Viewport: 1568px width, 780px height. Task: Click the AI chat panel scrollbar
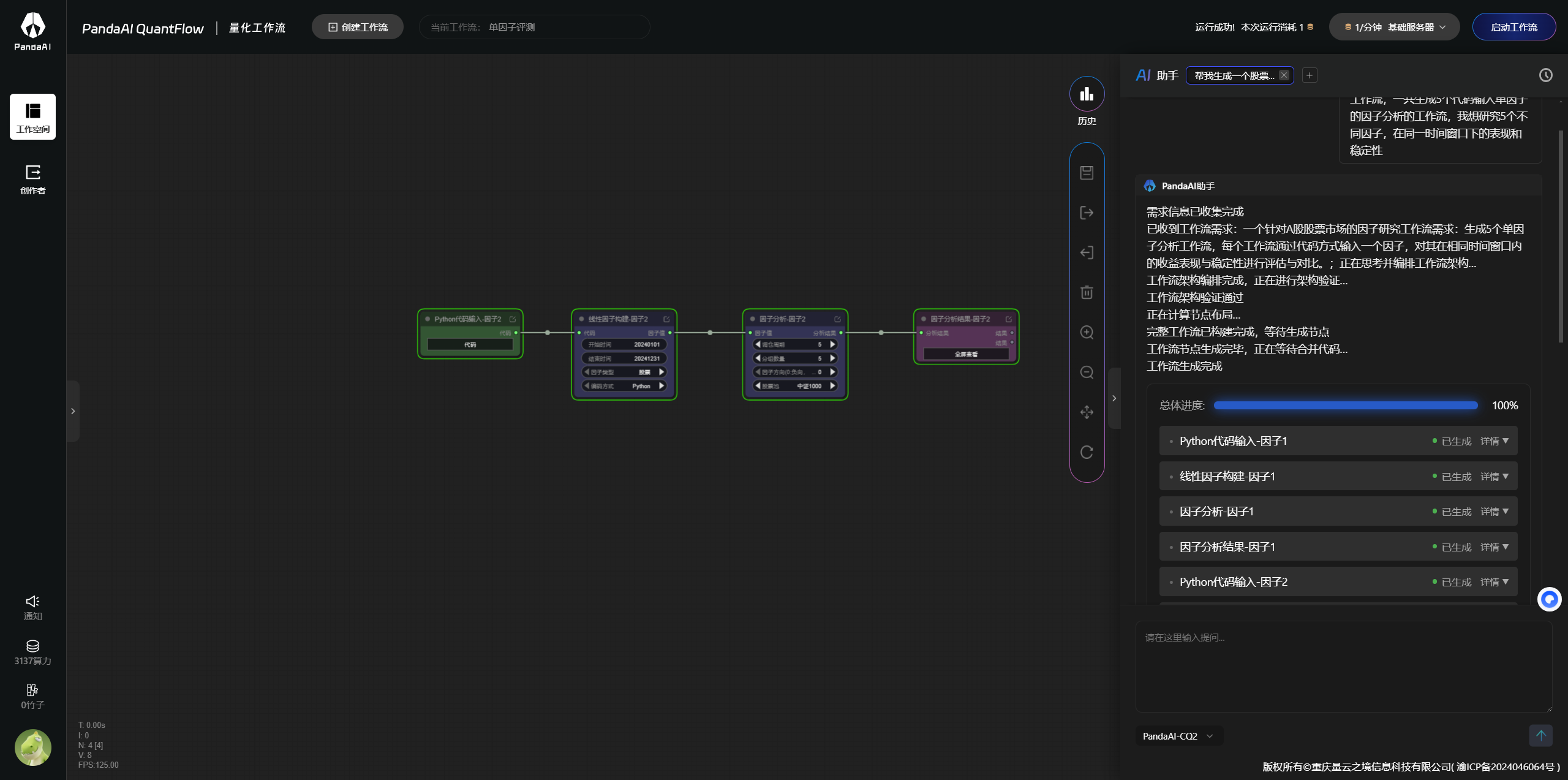click(x=1561, y=236)
